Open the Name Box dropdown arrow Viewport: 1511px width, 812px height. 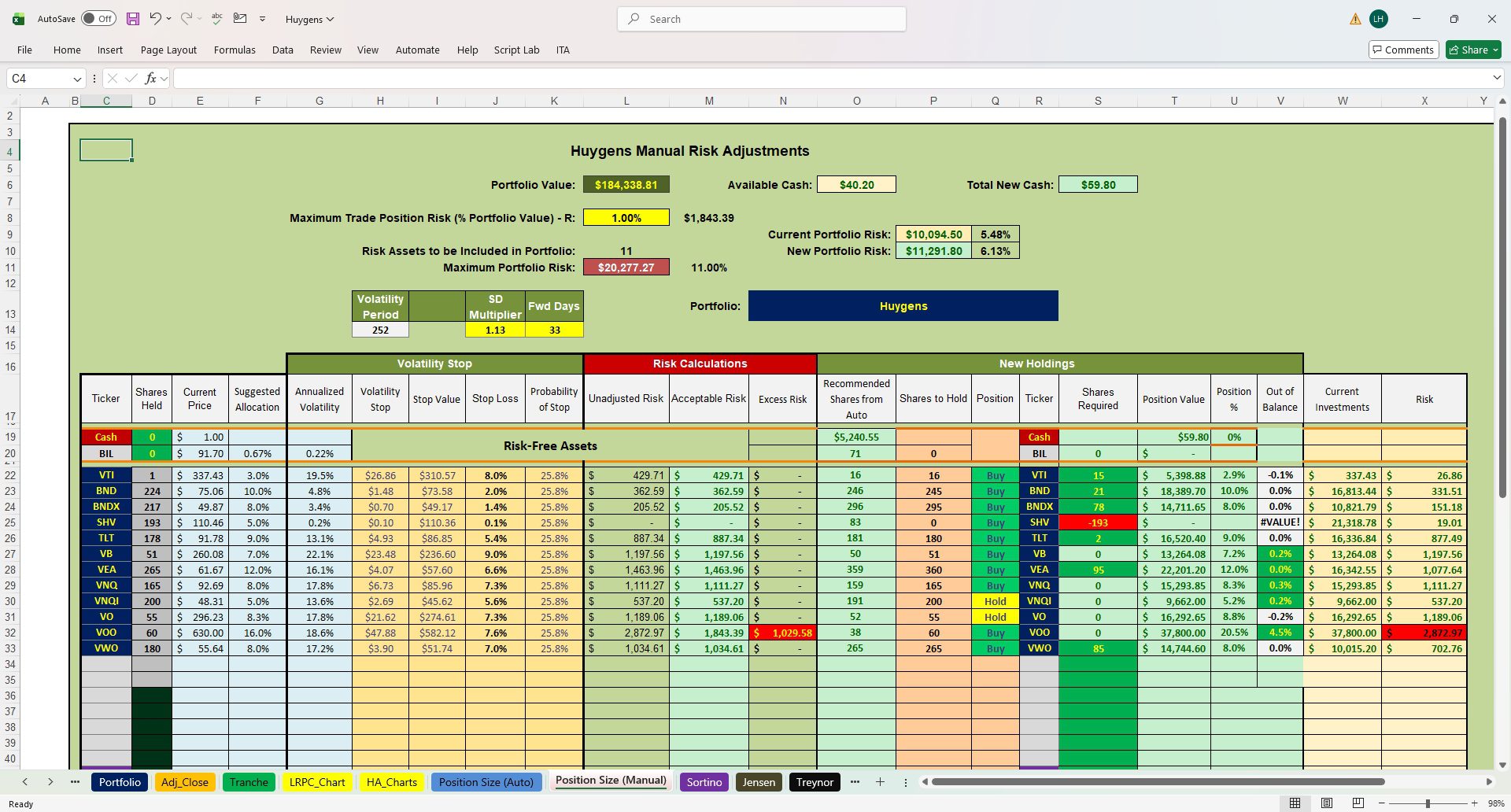point(77,79)
